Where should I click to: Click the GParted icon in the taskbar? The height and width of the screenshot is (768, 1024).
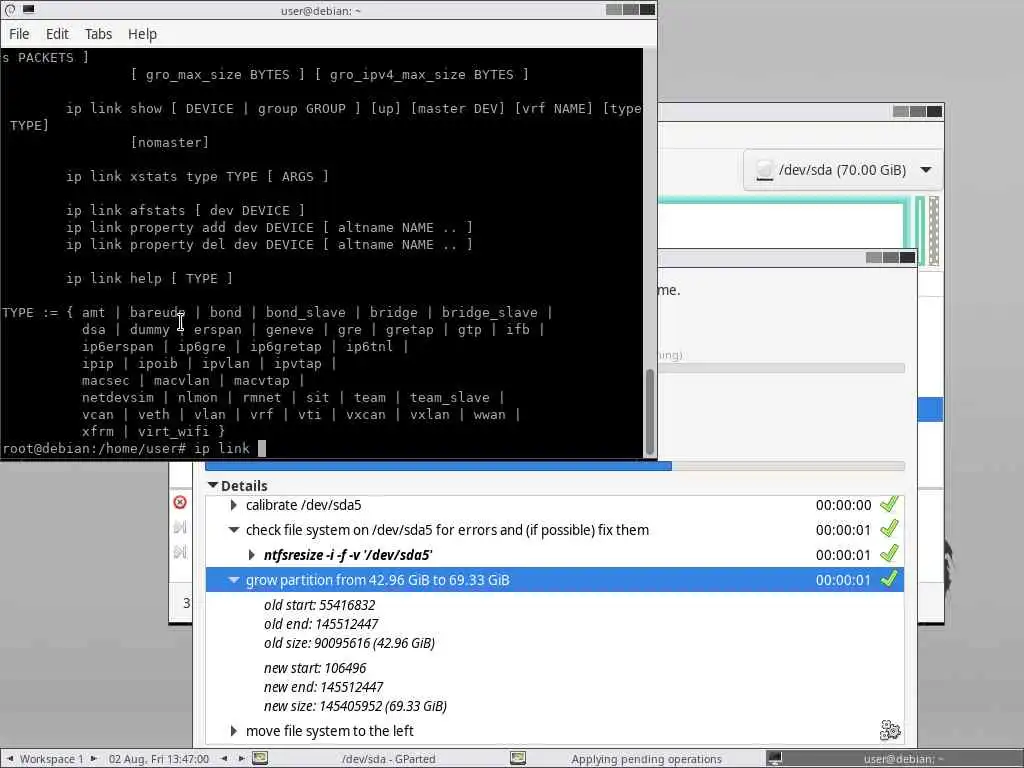pyautogui.click(x=260, y=758)
